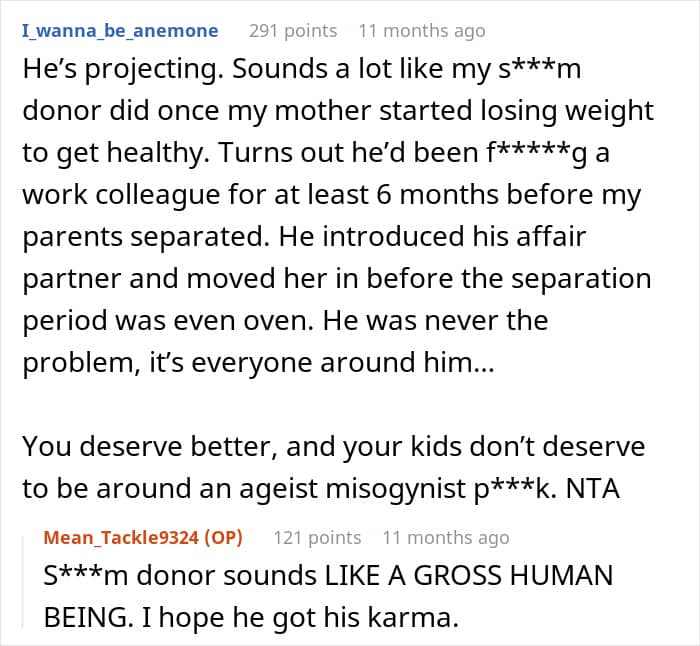This screenshot has height=646, width=700.
Task: Click the 121 points score
Action: pos(317,538)
